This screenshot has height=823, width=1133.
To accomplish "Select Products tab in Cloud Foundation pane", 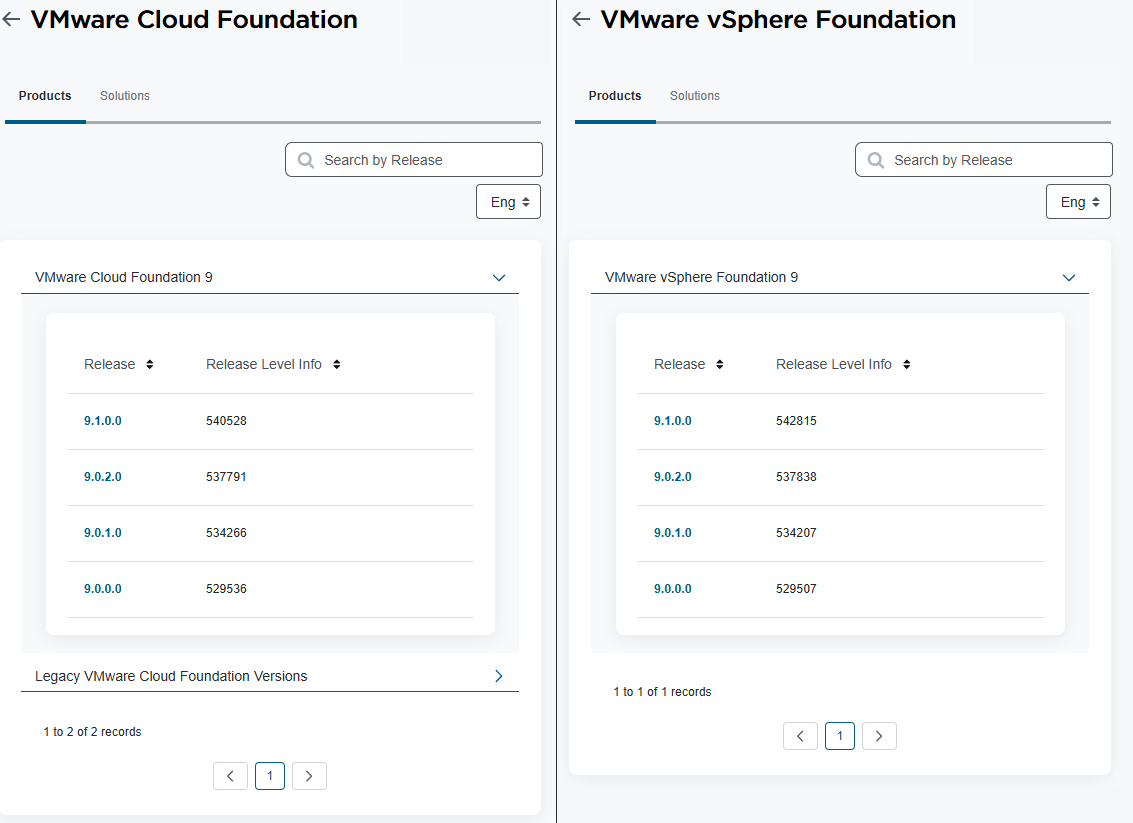I will pos(45,95).
